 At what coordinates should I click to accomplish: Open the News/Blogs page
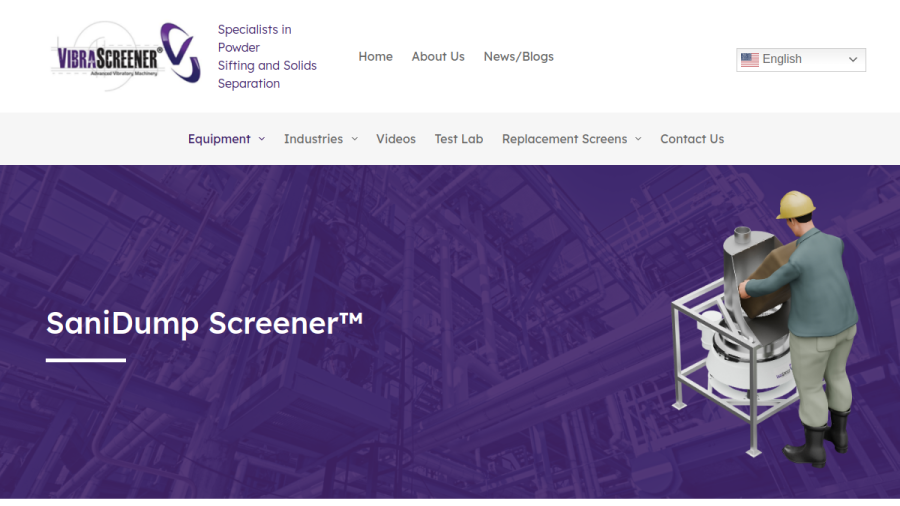pos(518,57)
